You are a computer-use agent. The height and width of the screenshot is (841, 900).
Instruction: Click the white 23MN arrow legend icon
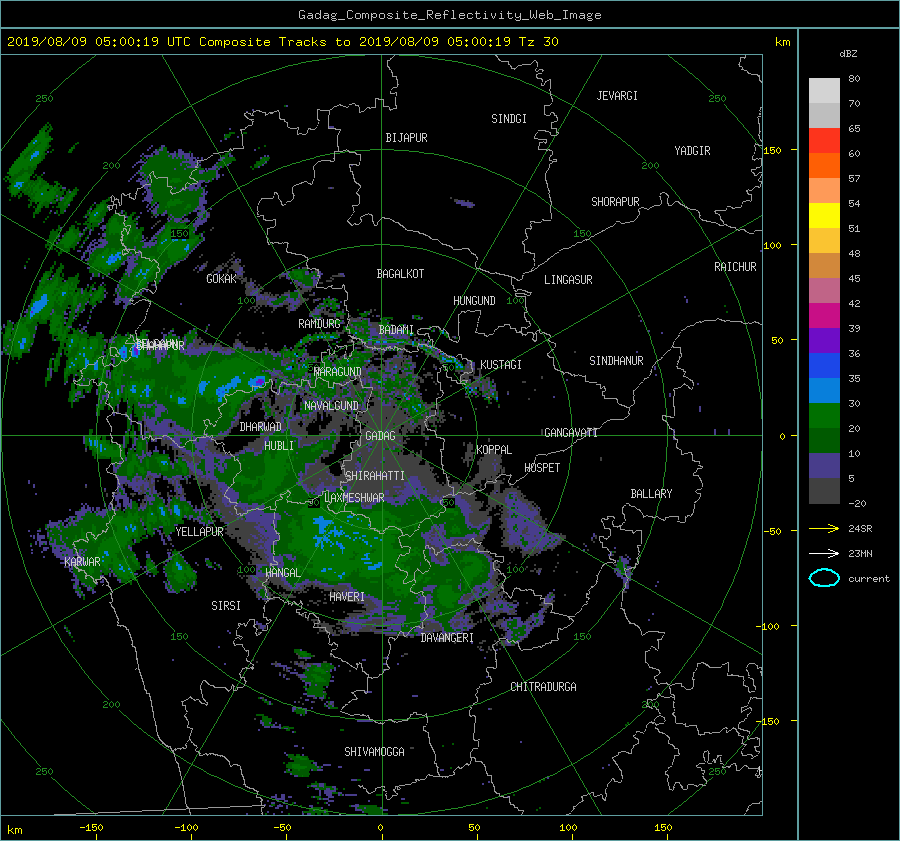point(824,553)
